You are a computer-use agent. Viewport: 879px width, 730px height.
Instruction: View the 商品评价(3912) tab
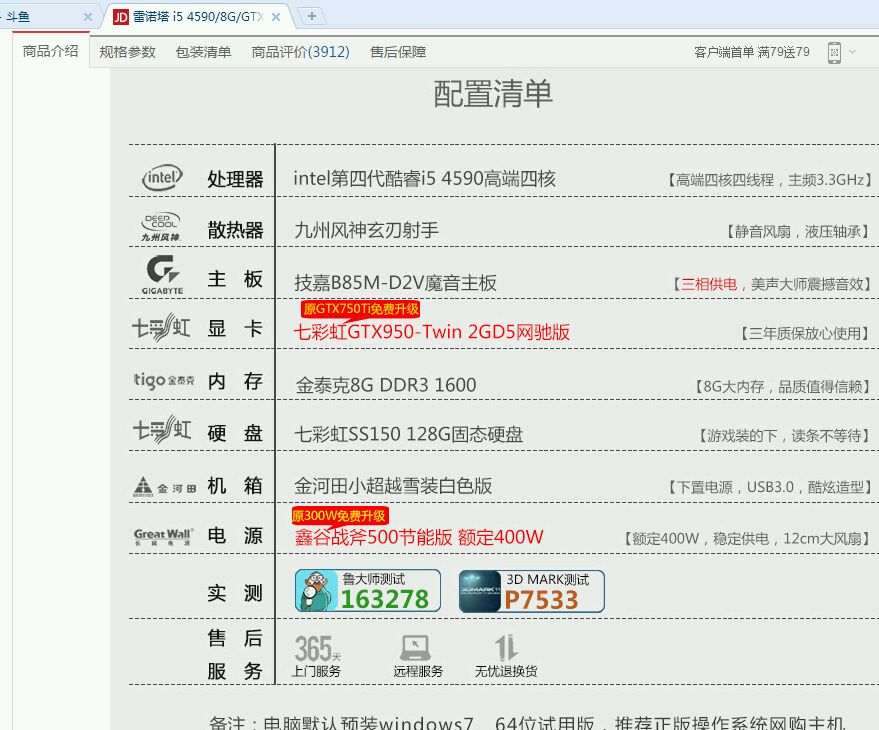click(300, 52)
